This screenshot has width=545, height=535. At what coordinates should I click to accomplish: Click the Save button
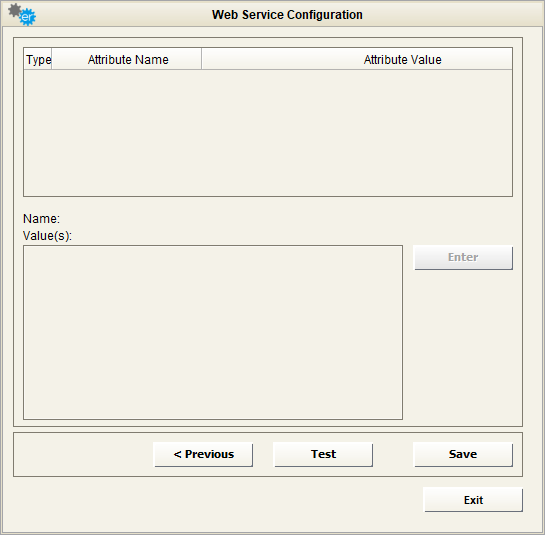pos(463,454)
